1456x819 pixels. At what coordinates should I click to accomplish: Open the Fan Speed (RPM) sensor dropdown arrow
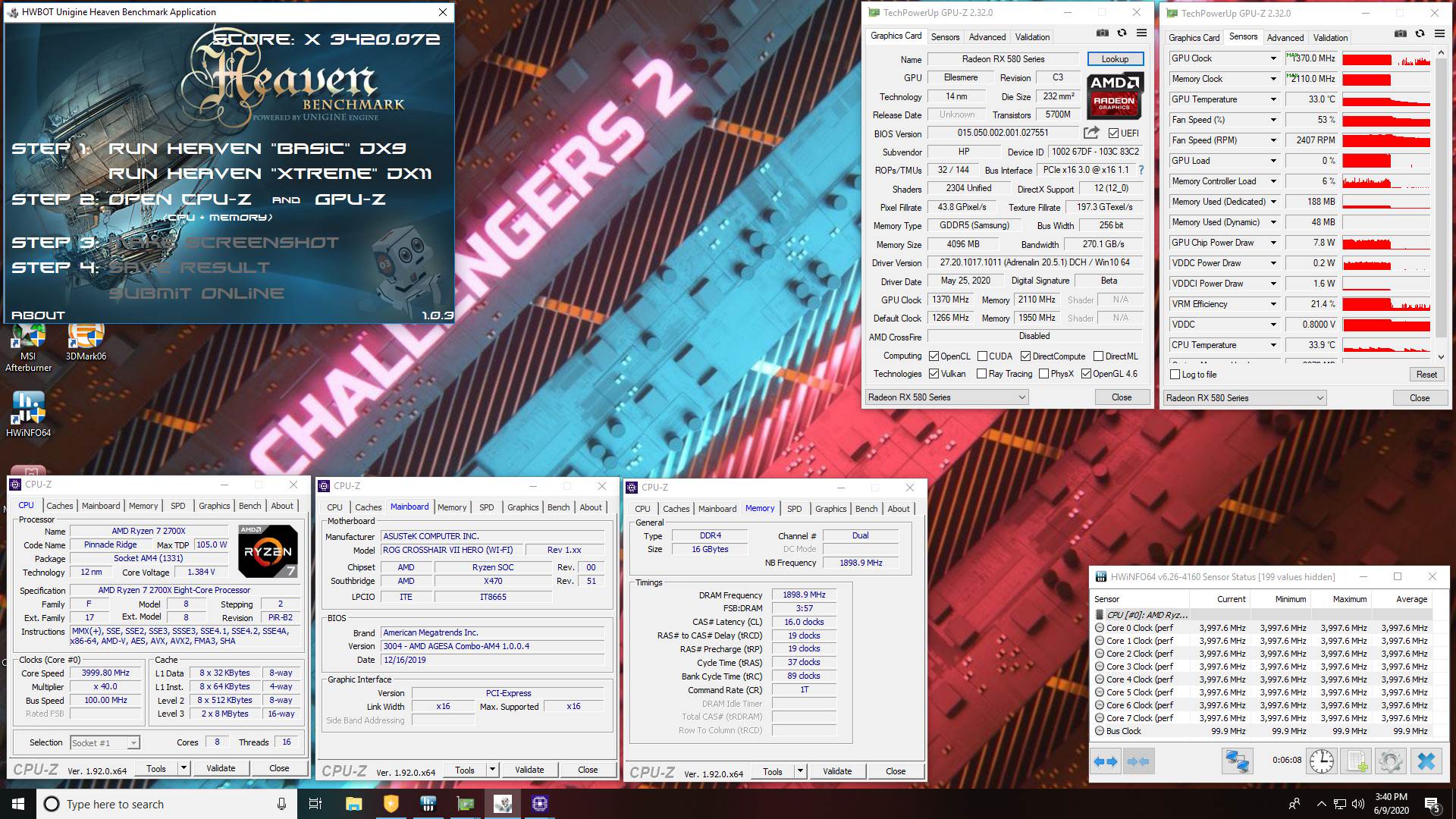tap(1273, 140)
